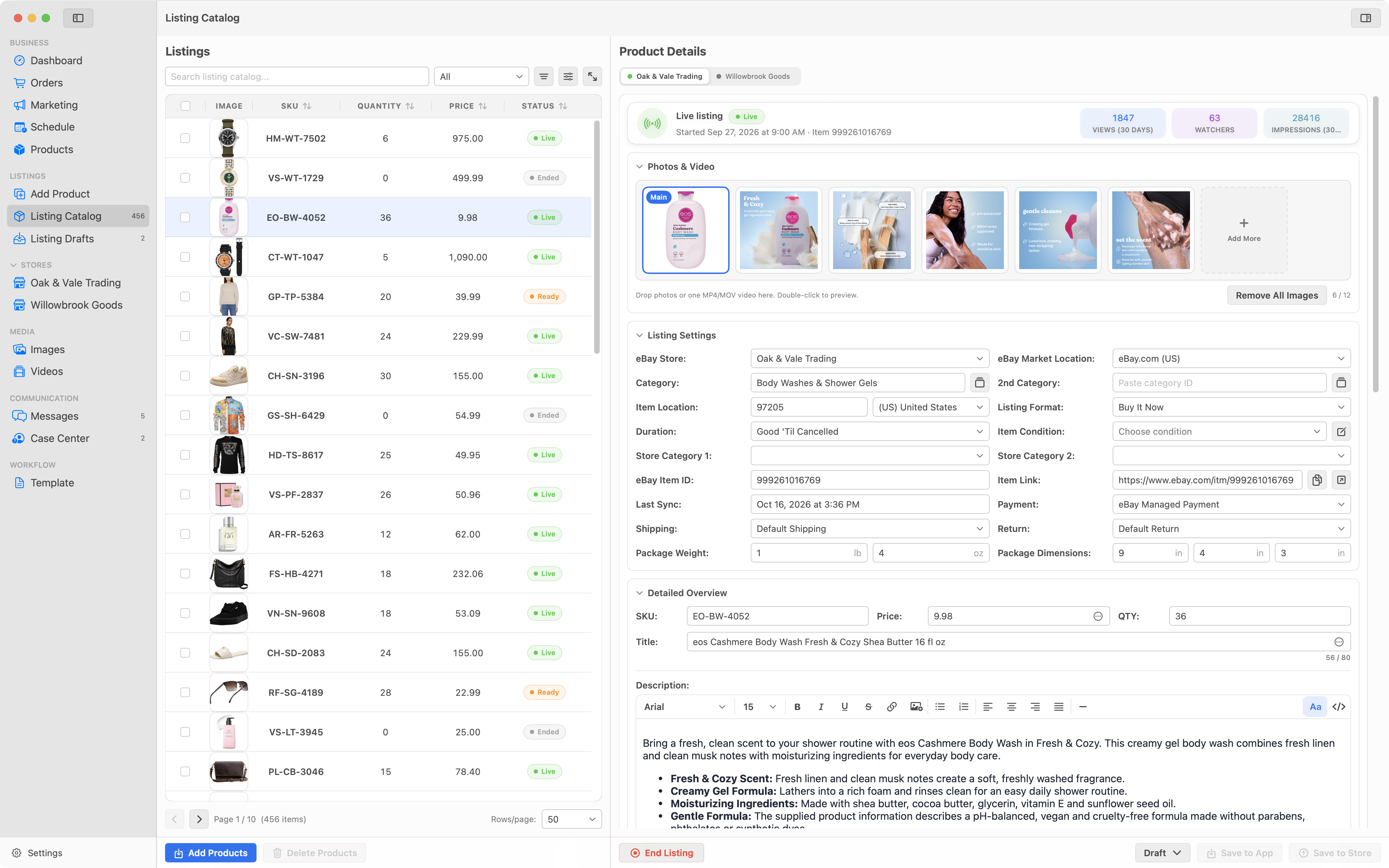Edit item condition details icon
The width and height of the screenshot is (1389, 868).
[1341, 432]
